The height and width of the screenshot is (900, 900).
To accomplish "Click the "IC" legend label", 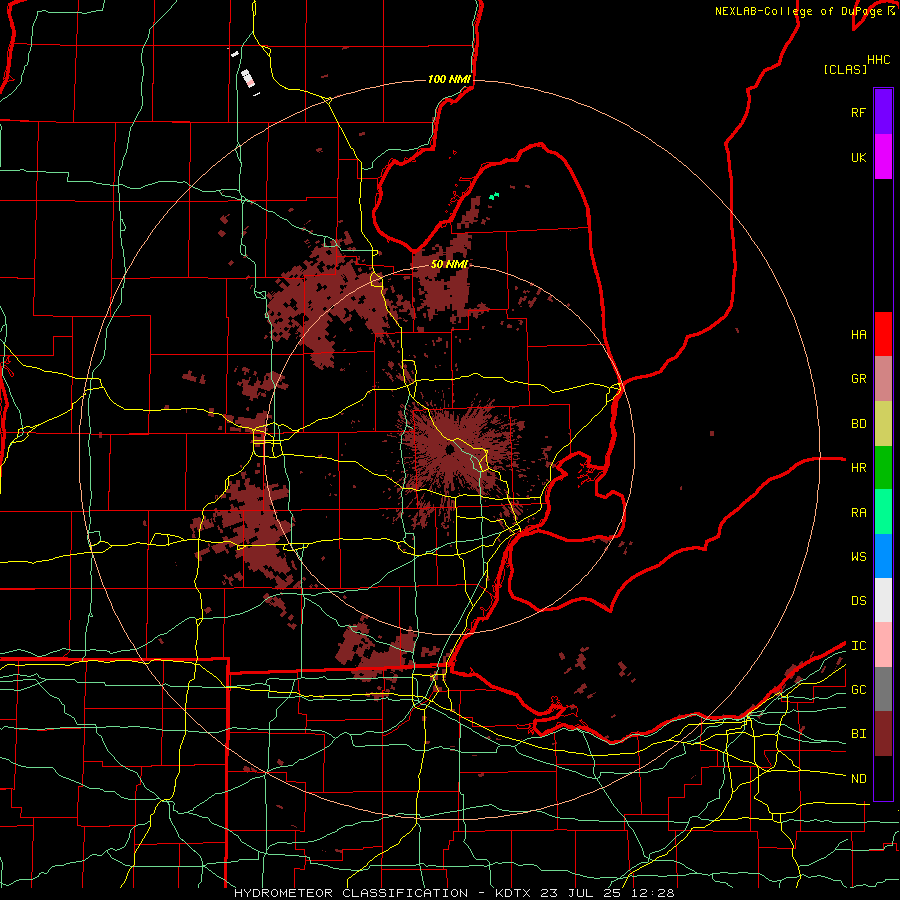I will pyautogui.click(x=858, y=646).
